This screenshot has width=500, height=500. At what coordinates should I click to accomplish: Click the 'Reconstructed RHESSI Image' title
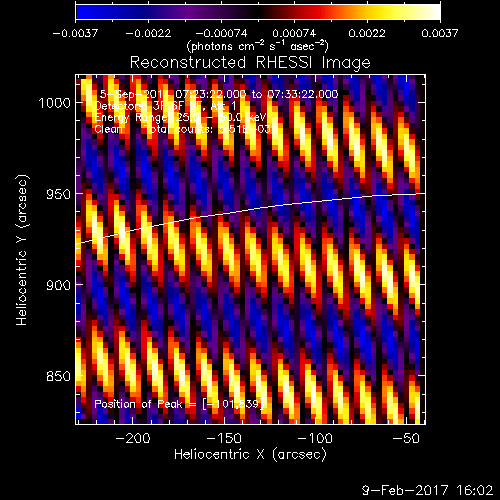pyautogui.click(x=250, y=62)
